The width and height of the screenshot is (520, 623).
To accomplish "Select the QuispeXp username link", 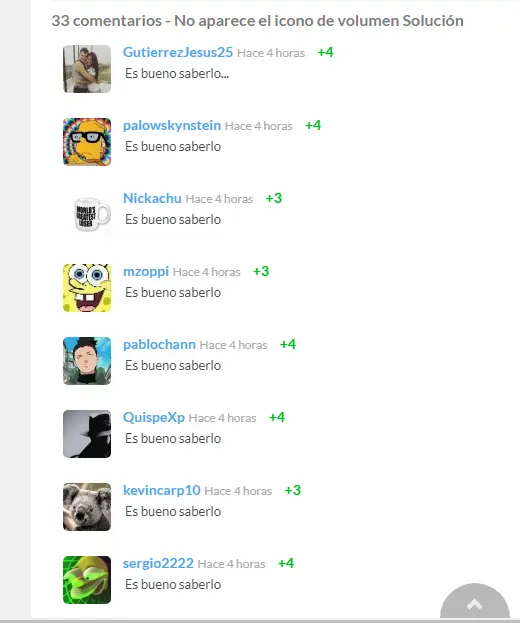I will click(x=154, y=418).
